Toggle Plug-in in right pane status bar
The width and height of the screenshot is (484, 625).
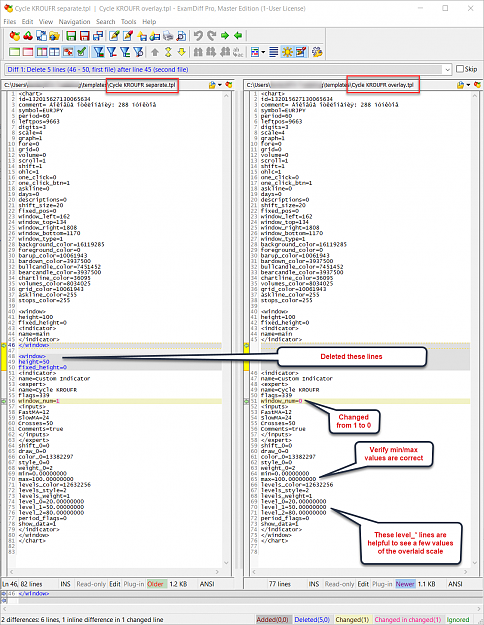(382, 584)
